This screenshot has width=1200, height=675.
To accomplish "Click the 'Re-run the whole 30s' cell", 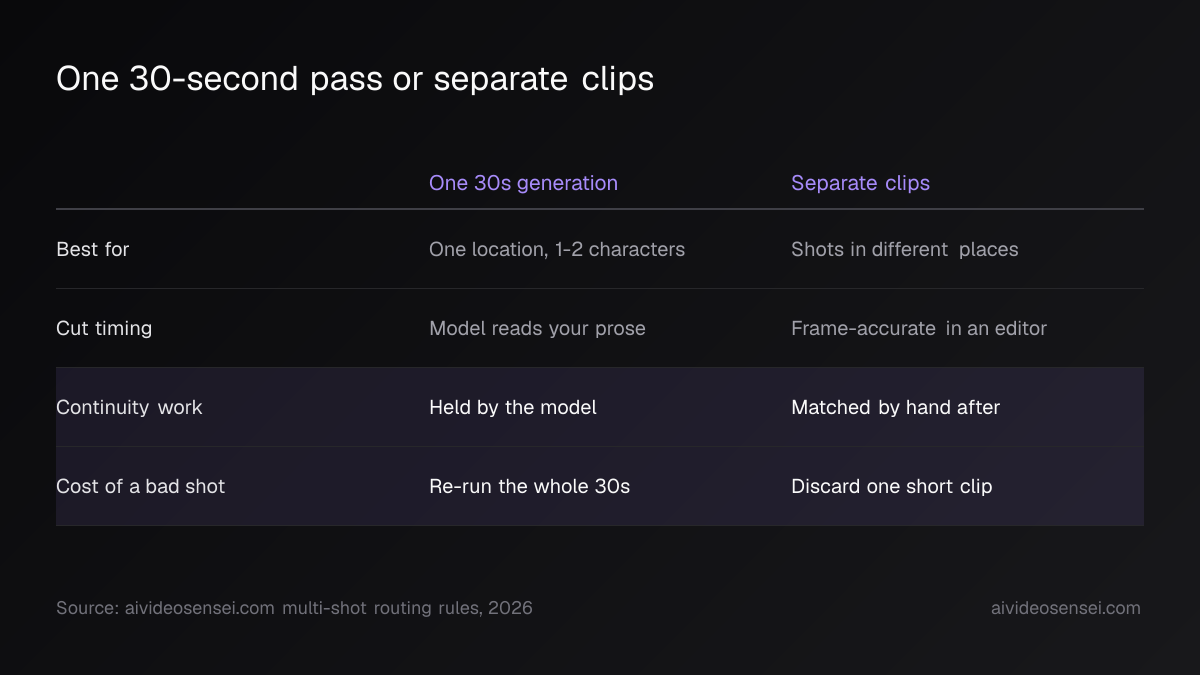I will [x=529, y=486].
